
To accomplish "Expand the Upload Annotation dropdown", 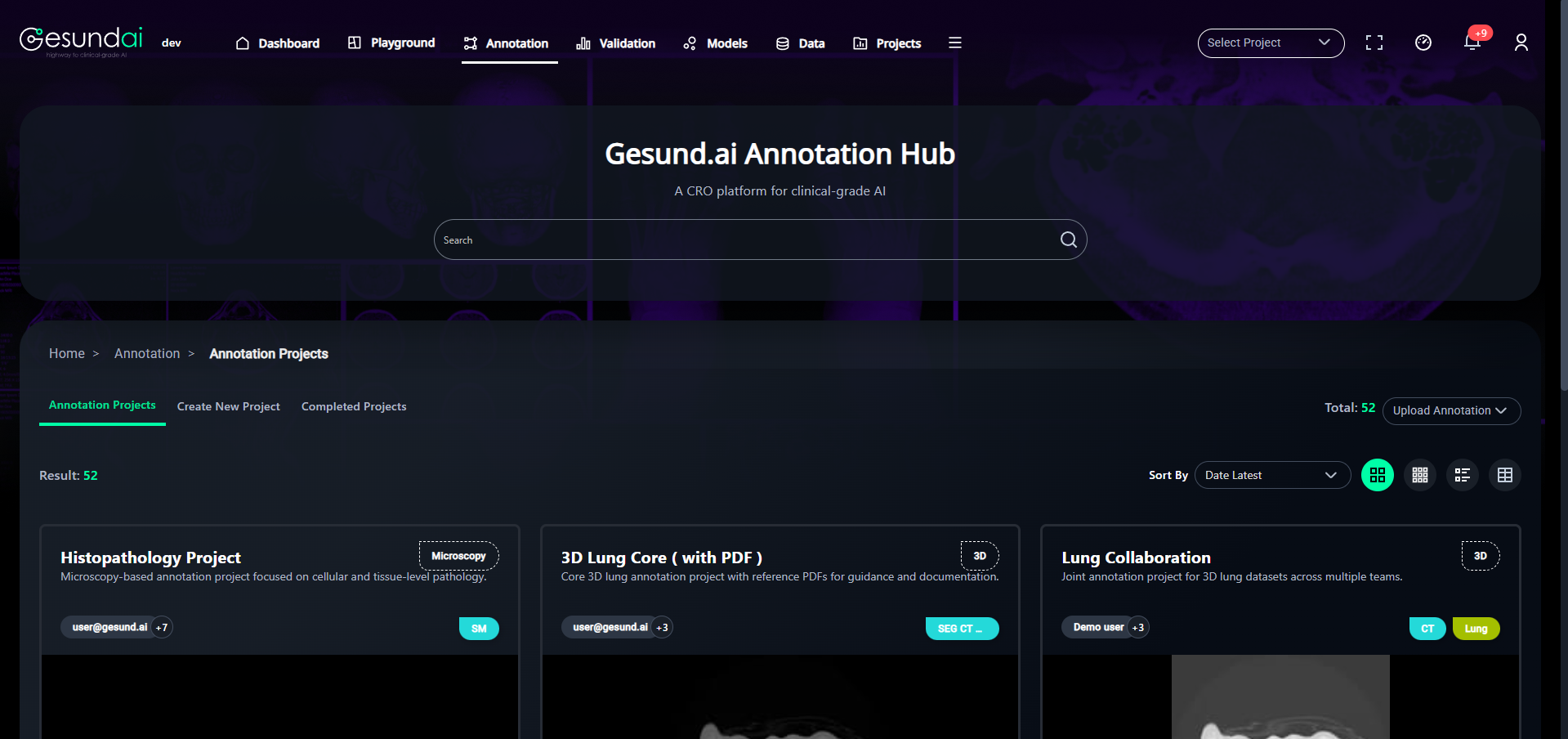I will [1451, 410].
